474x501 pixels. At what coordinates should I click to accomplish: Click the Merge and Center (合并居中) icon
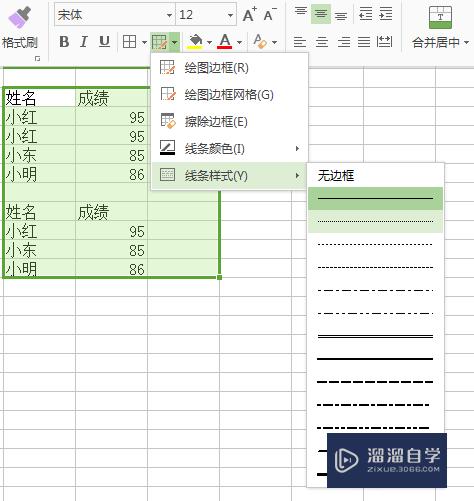pos(440,17)
